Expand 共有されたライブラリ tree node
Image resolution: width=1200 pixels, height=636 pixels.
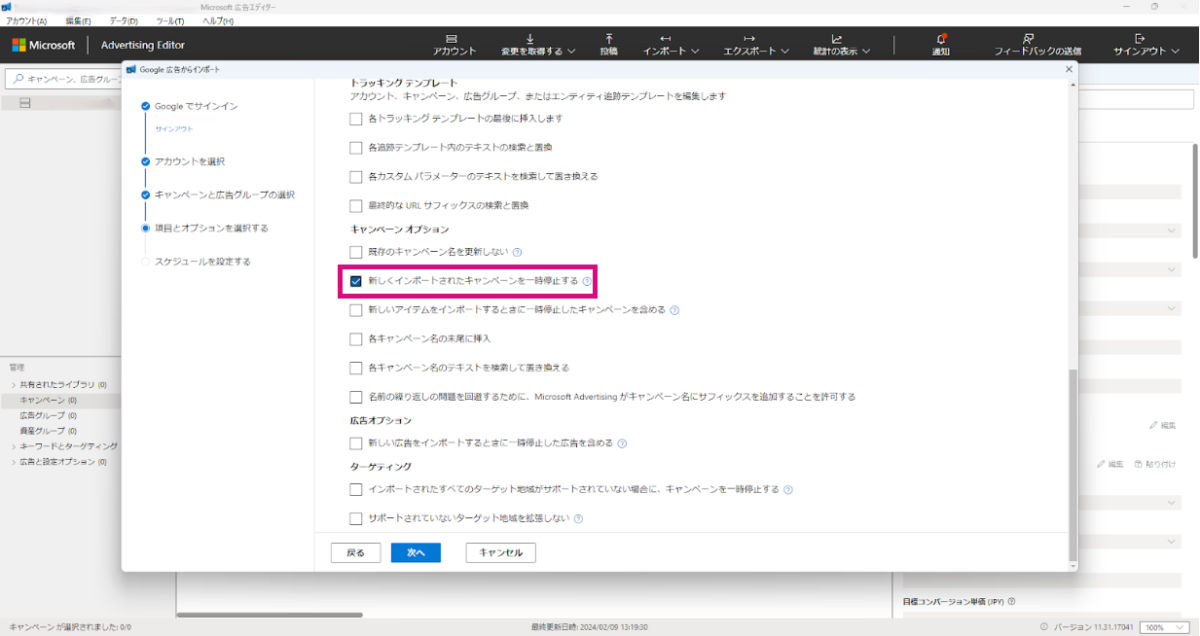point(13,385)
